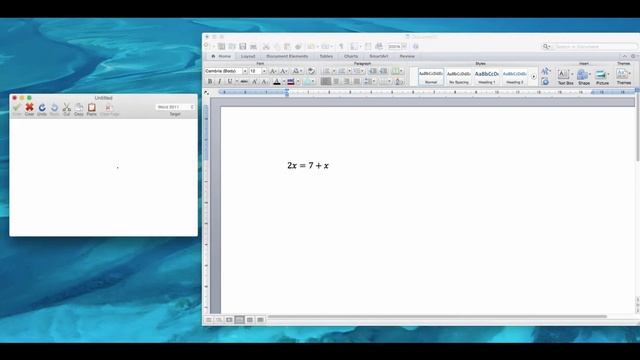Viewport: 640px width, 360px height.
Task: Apply the Normal style
Action: (x=431, y=77)
